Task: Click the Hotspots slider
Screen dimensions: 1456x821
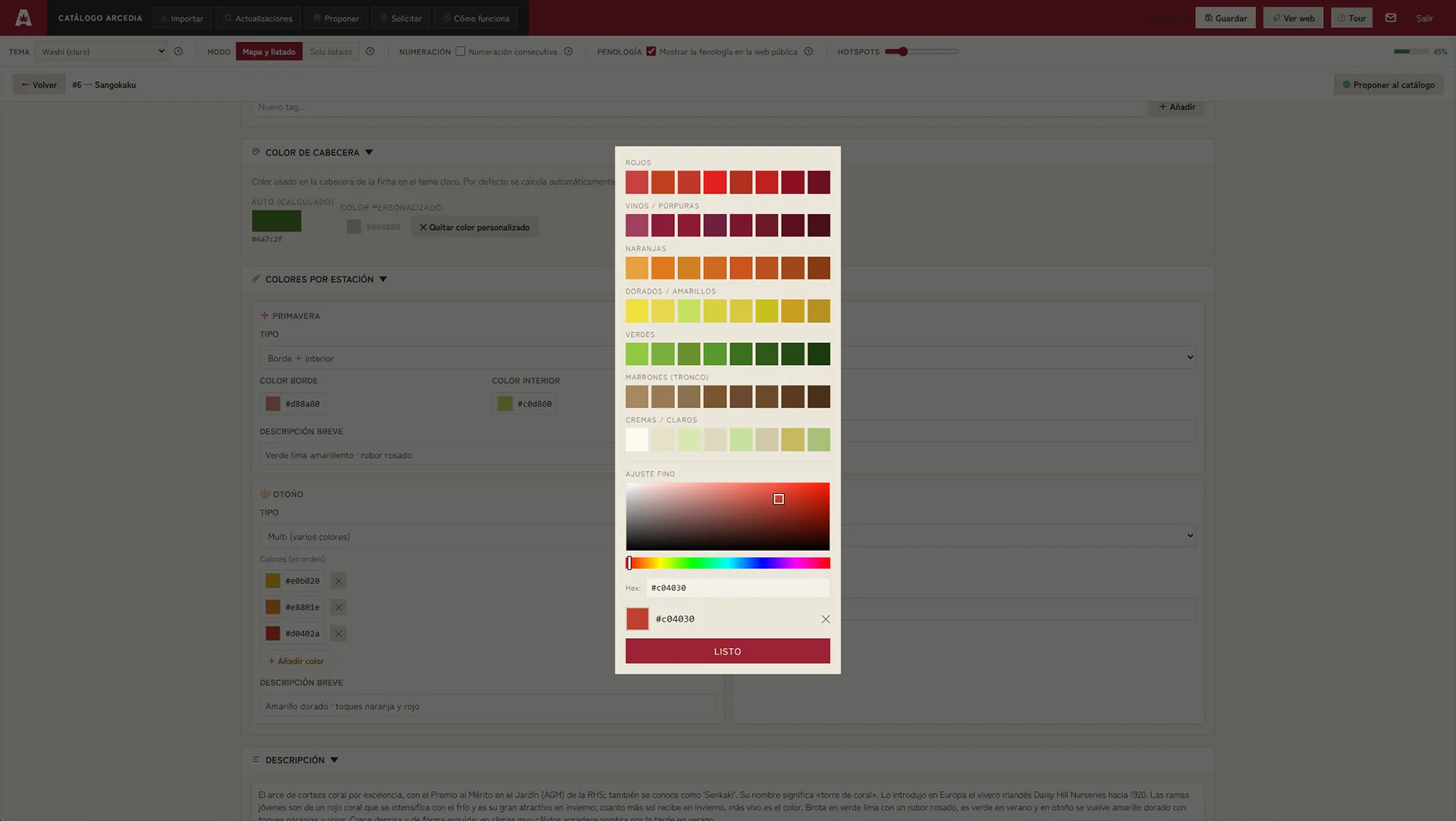Action: tap(921, 52)
